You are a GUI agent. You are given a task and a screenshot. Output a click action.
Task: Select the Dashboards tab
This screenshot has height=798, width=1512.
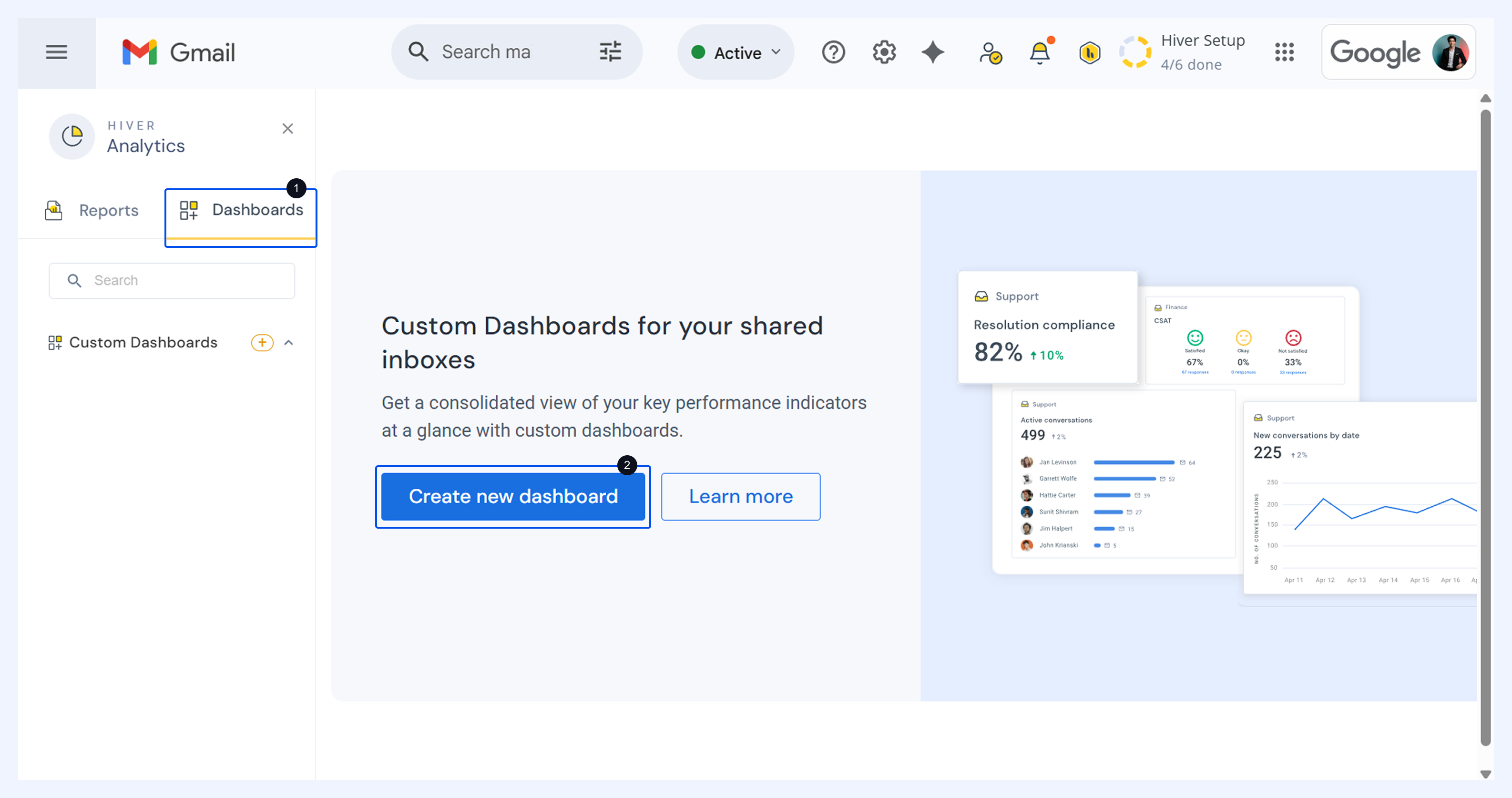click(241, 215)
